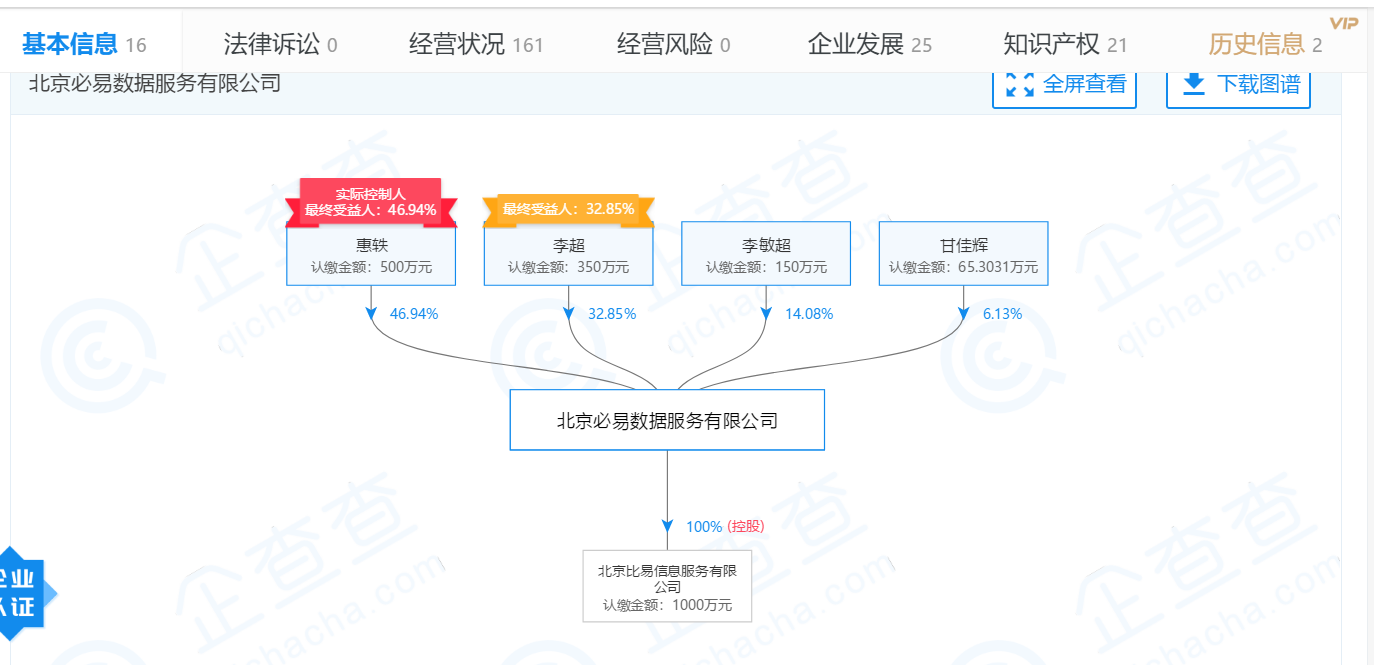1374x665 pixels.
Task: Switch to the 基本信息 tab
Action: pyautogui.click(x=84, y=44)
